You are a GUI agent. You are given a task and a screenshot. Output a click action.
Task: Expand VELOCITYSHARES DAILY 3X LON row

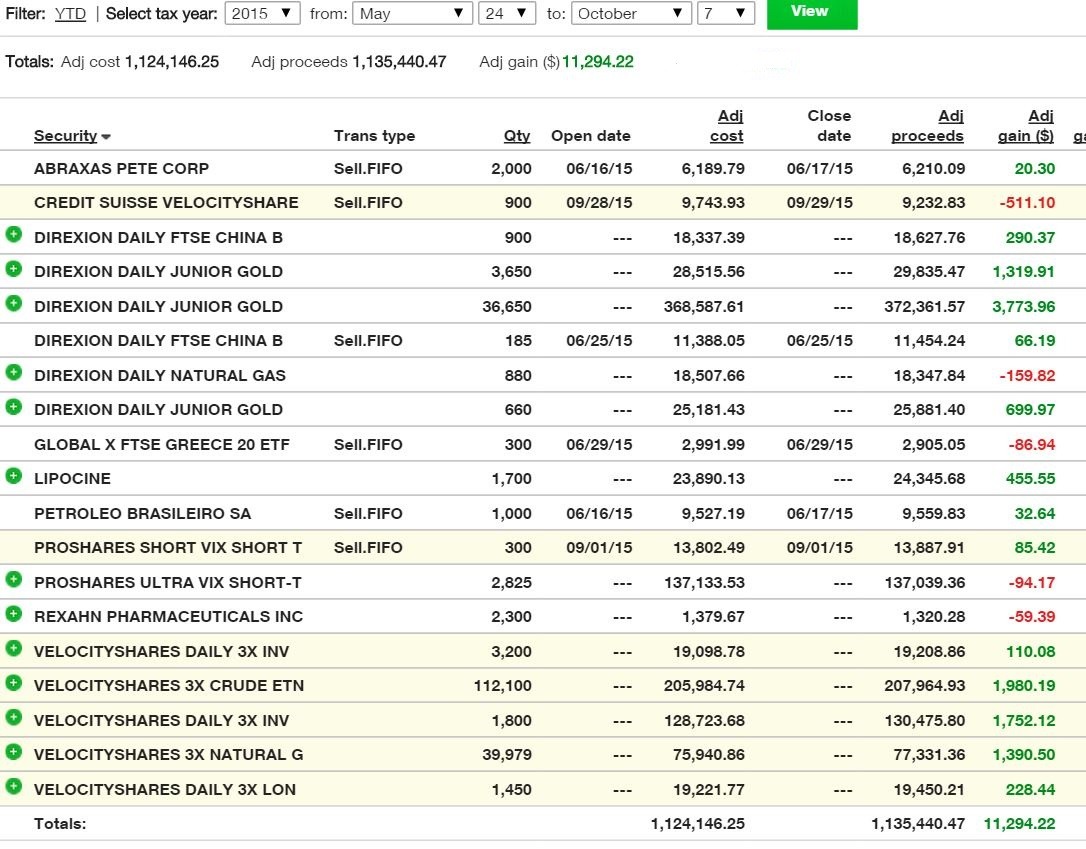[x=13, y=786]
